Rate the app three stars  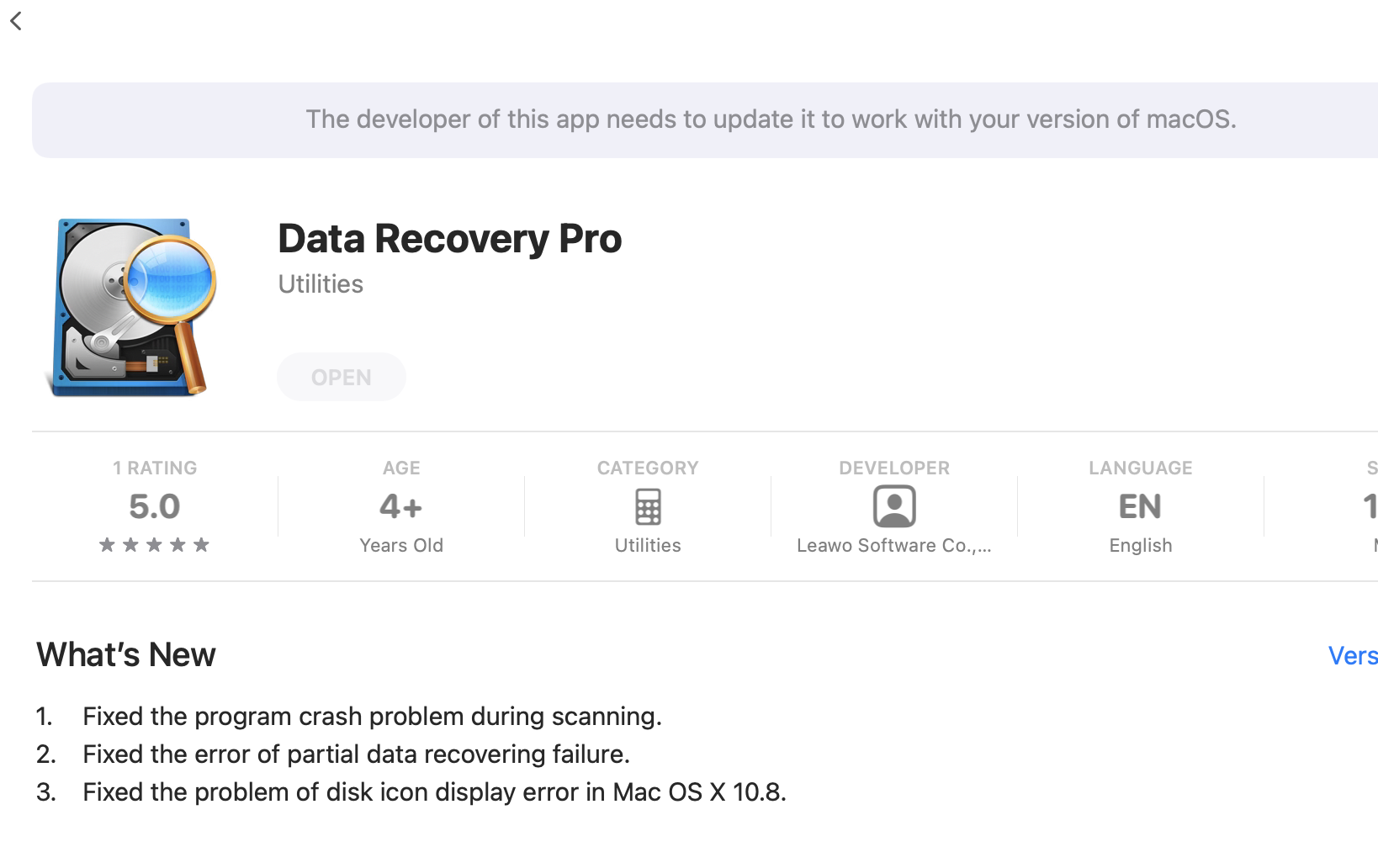[x=154, y=544]
